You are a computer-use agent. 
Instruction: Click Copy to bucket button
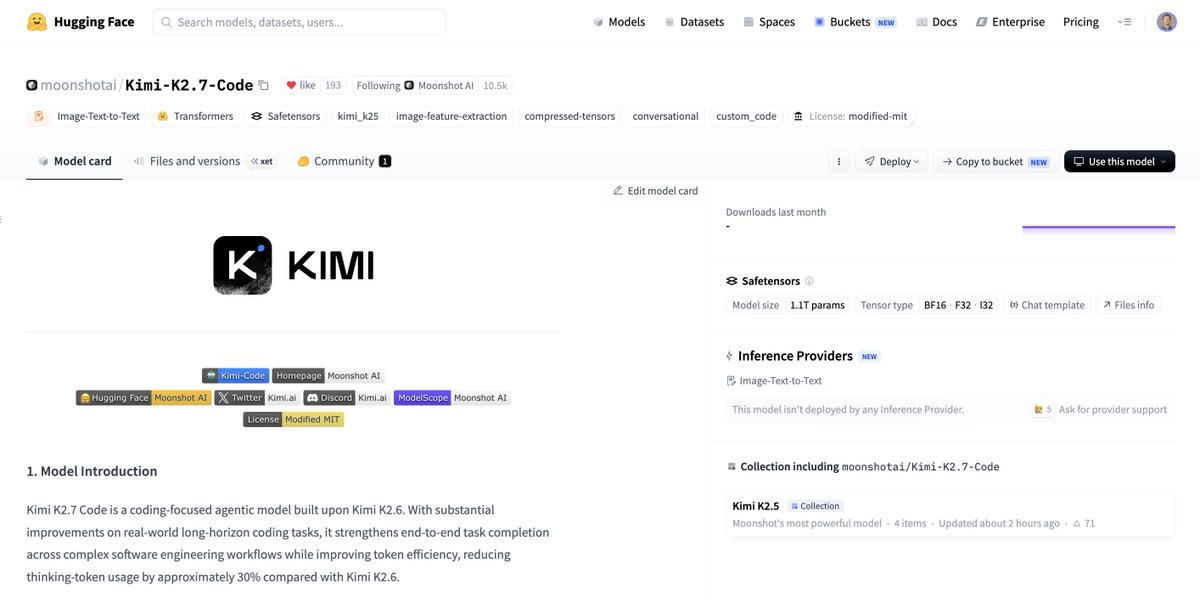[995, 161]
